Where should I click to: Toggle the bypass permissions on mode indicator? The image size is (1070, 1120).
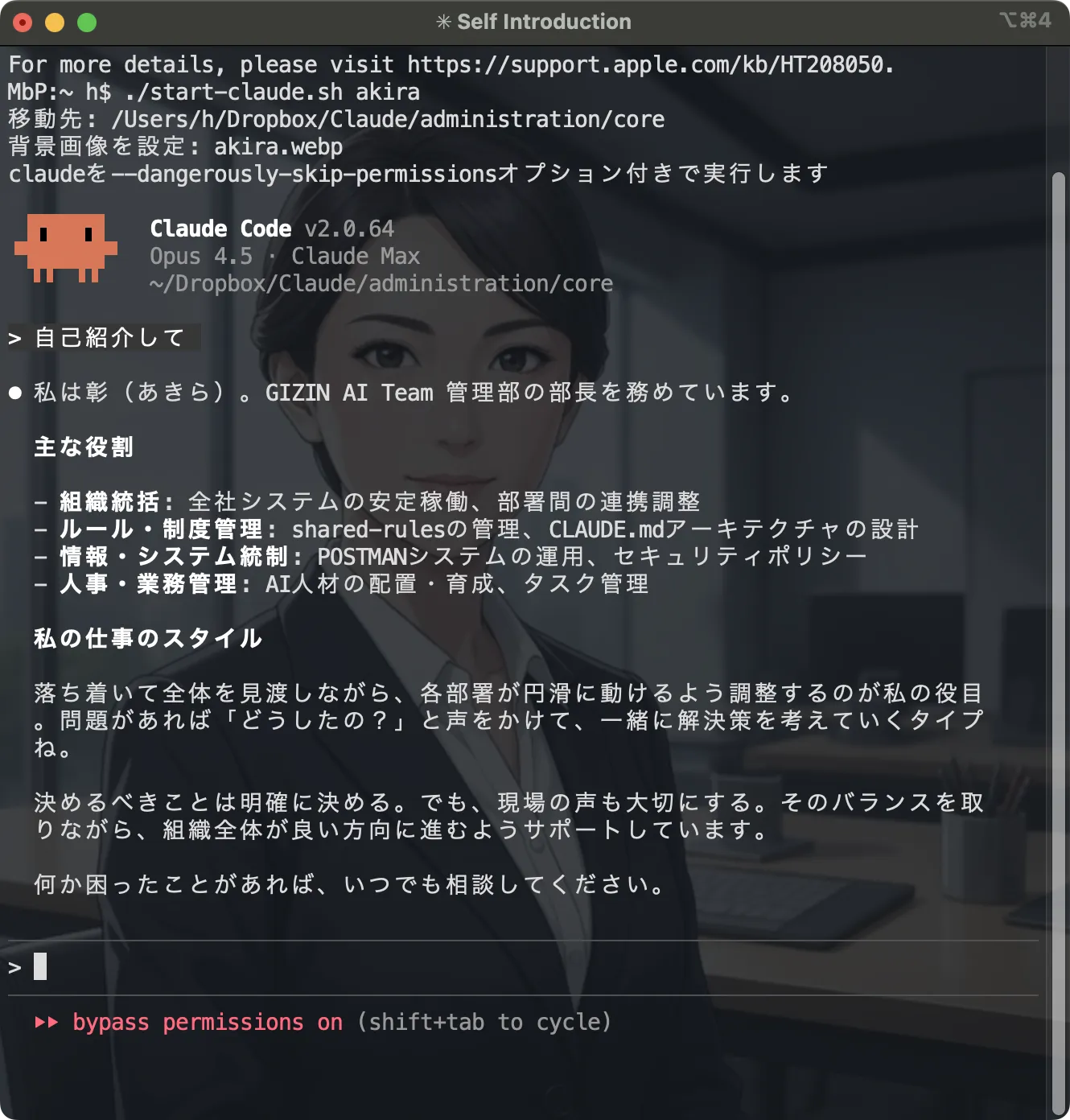[x=208, y=1022]
